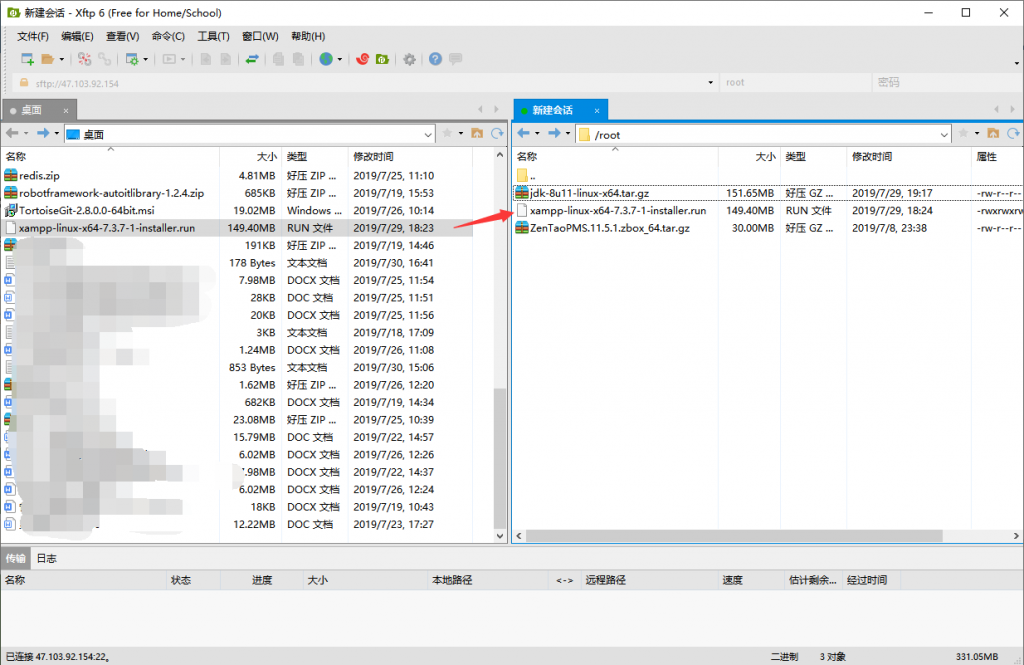
Task: Click the blue globe icon
Action: (326, 59)
